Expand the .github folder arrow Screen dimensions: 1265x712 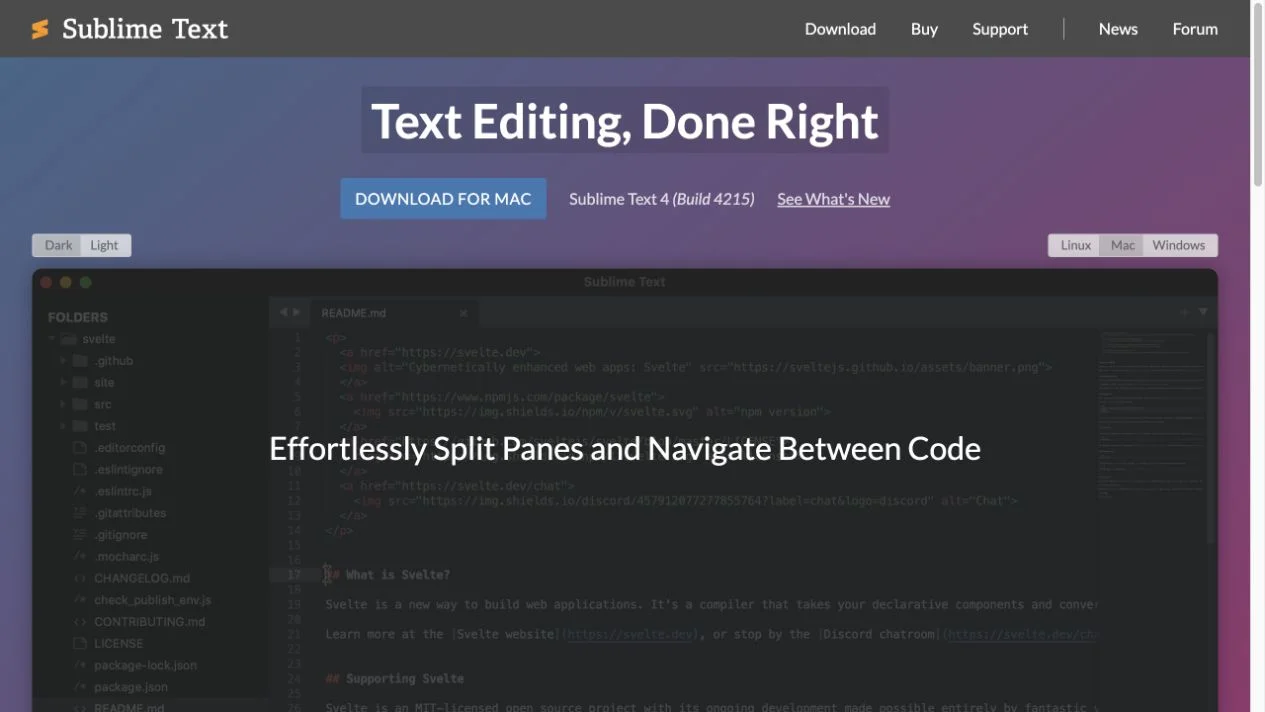(64, 361)
